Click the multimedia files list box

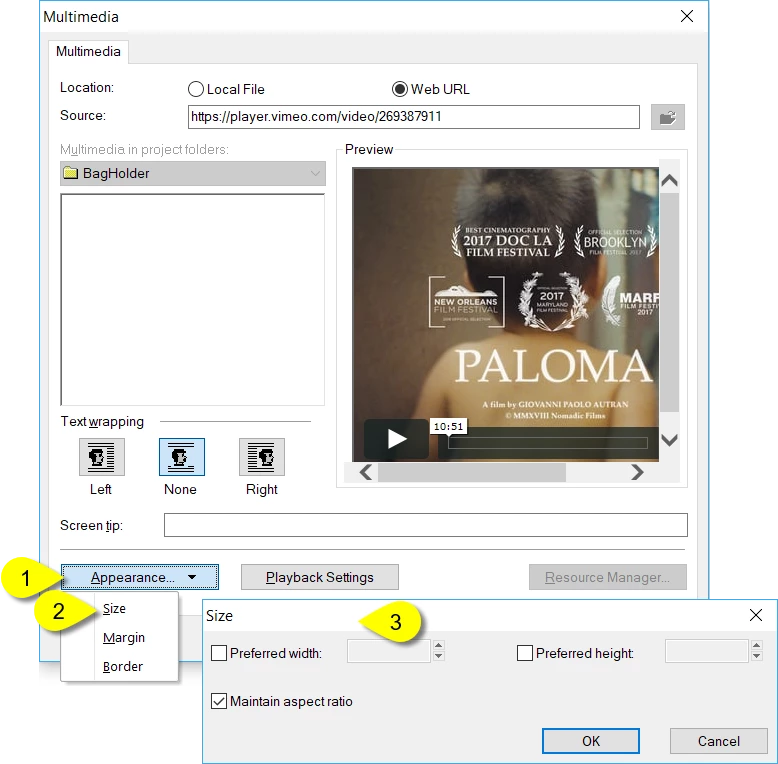[x=193, y=300]
